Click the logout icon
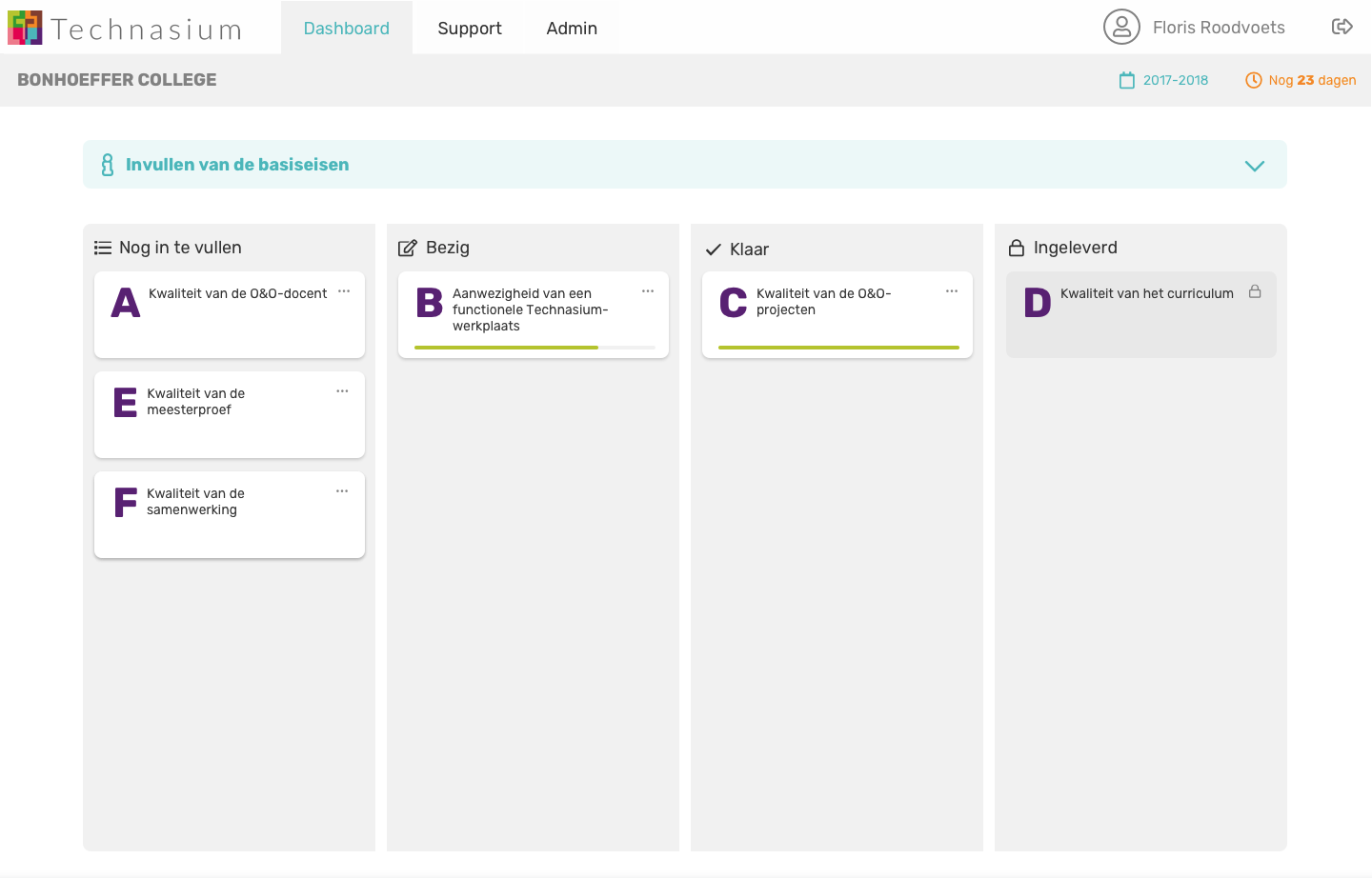Viewport: 1372px width, 878px height. (1342, 27)
